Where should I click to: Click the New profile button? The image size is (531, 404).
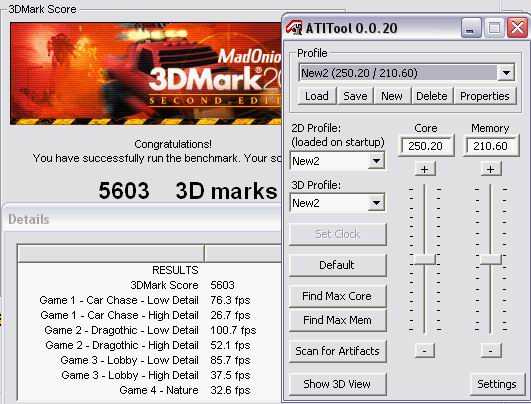pyautogui.click(x=392, y=96)
